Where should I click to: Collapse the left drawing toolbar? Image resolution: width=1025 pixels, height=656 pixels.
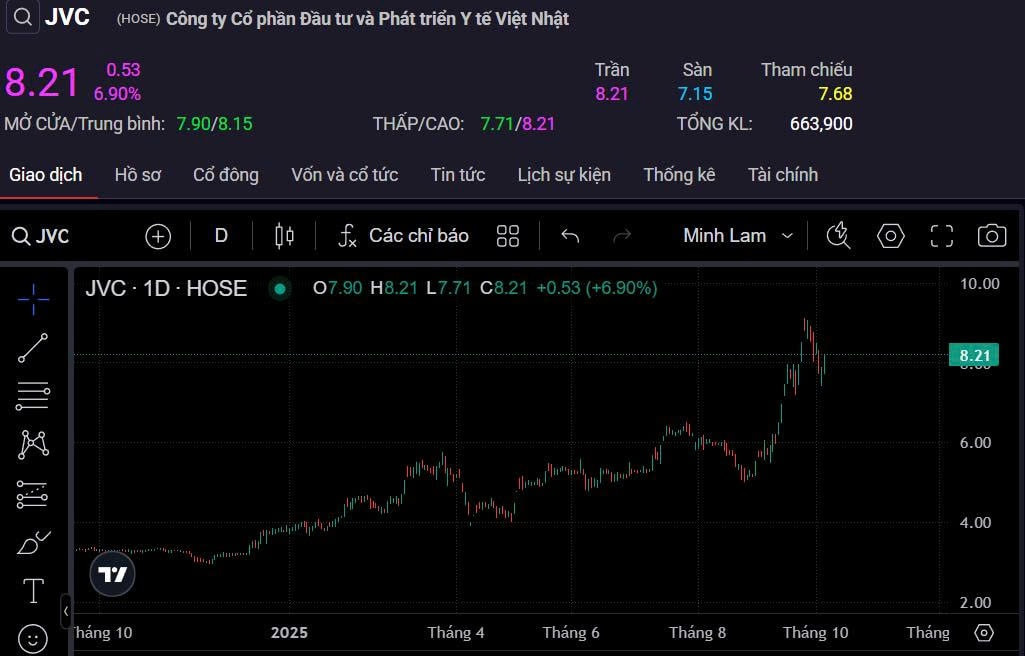point(66,610)
